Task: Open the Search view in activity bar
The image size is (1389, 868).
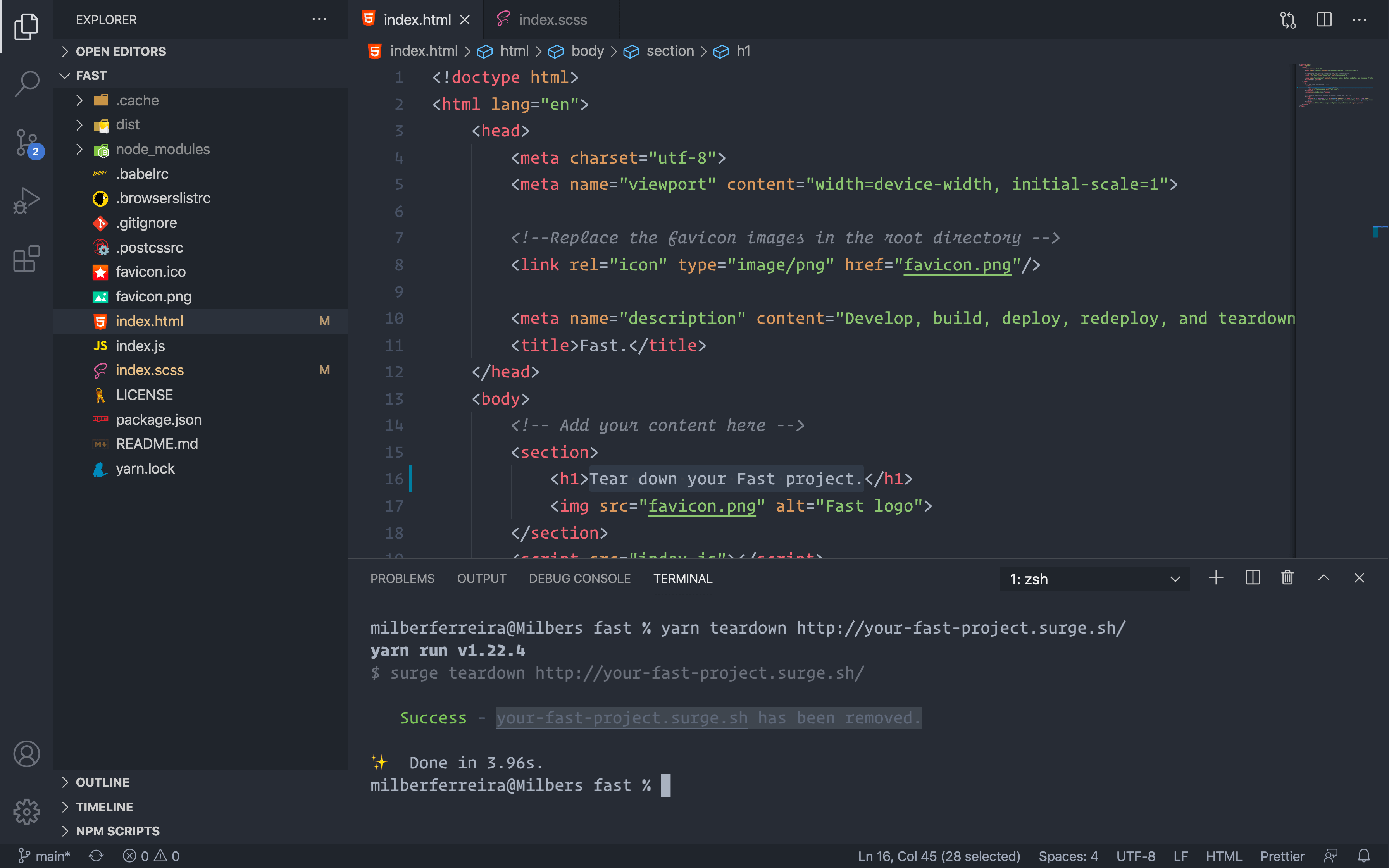Action: [26, 84]
